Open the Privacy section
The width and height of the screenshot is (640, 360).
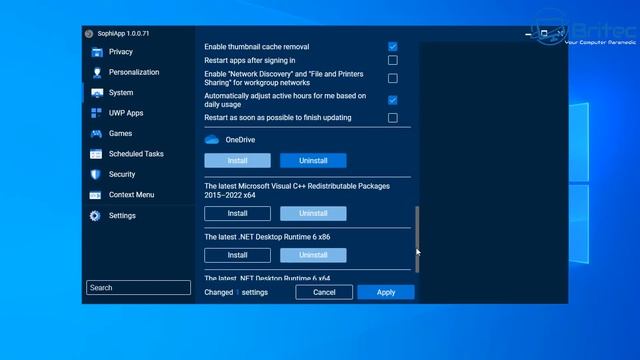(121, 52)
